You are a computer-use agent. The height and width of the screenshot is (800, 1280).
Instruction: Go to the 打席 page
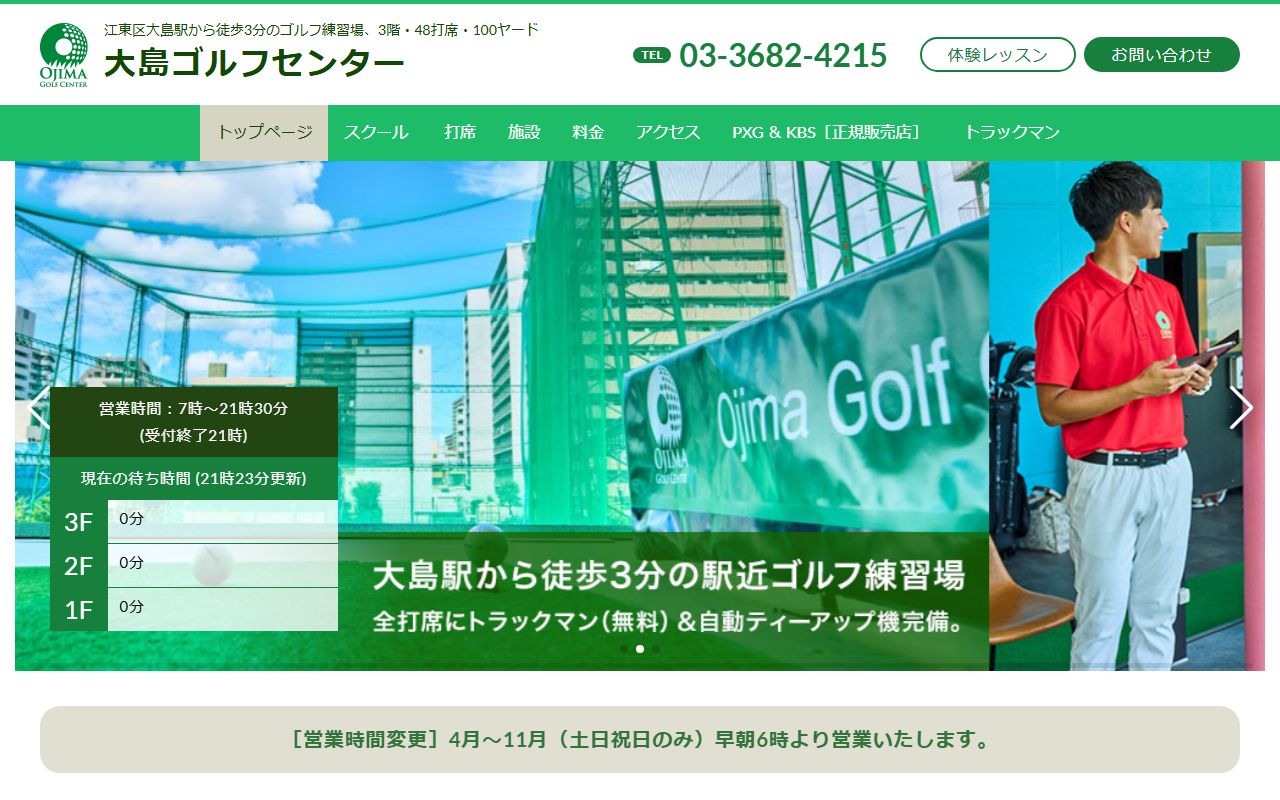(x=460, y=132)
